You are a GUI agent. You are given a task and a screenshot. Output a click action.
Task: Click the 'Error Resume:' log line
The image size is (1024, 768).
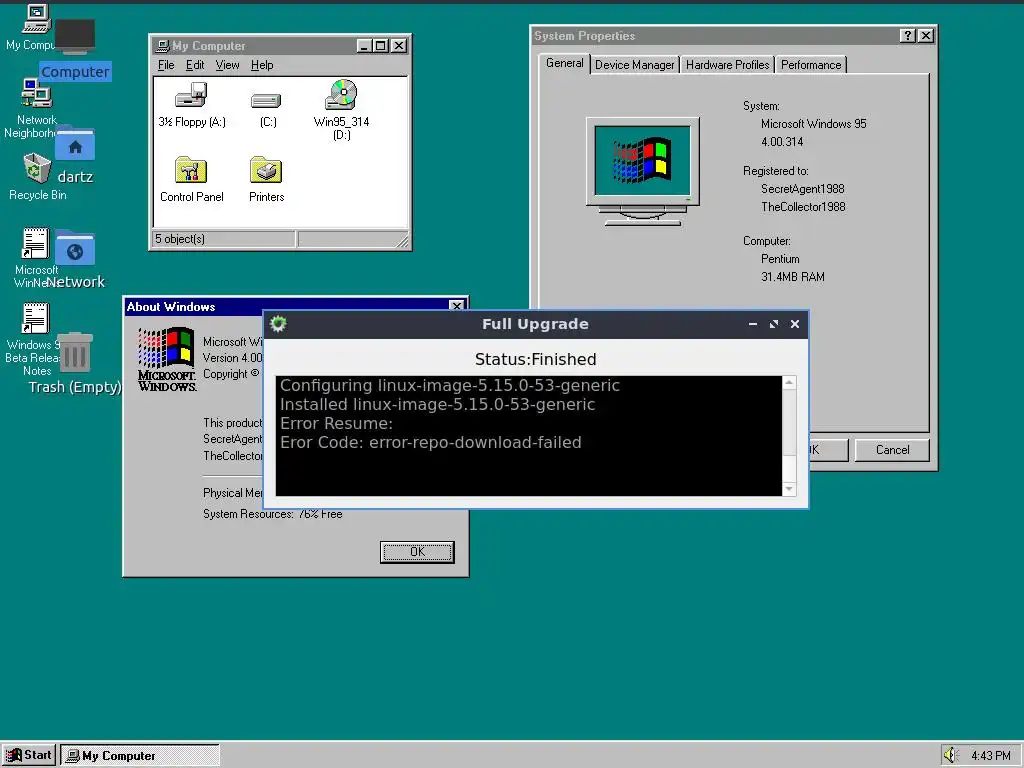coord(336,423)
